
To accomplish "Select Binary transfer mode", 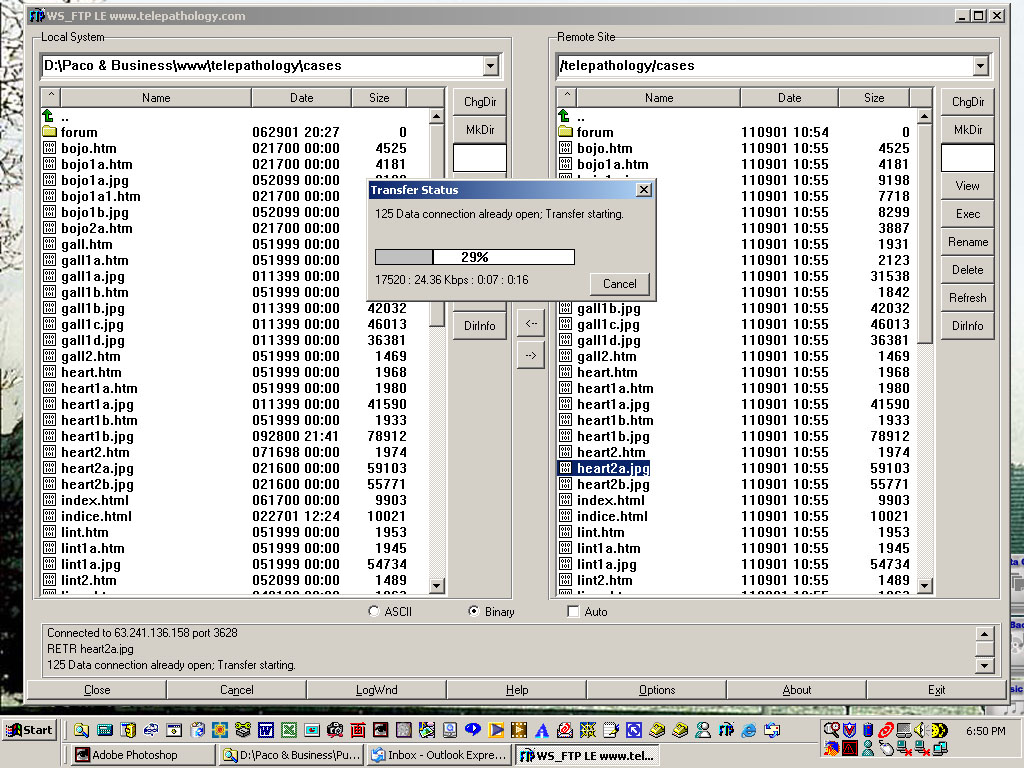I will [474, 611].
